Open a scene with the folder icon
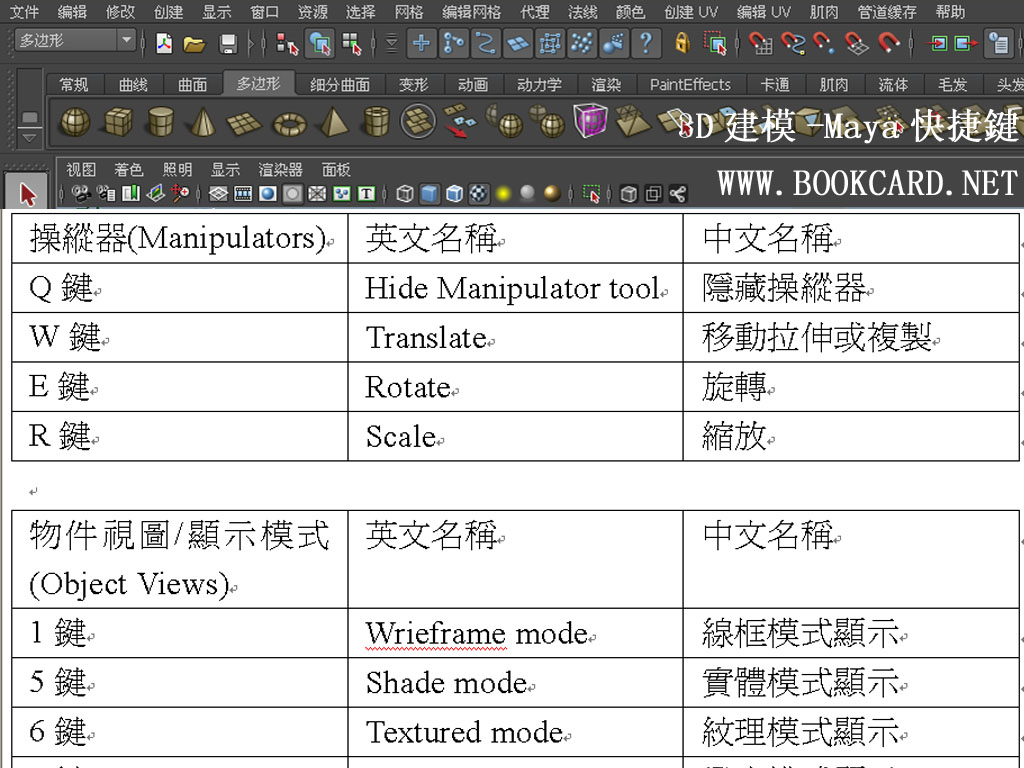This screenshot has height=768, width=1024. click(x=194, y=44)
